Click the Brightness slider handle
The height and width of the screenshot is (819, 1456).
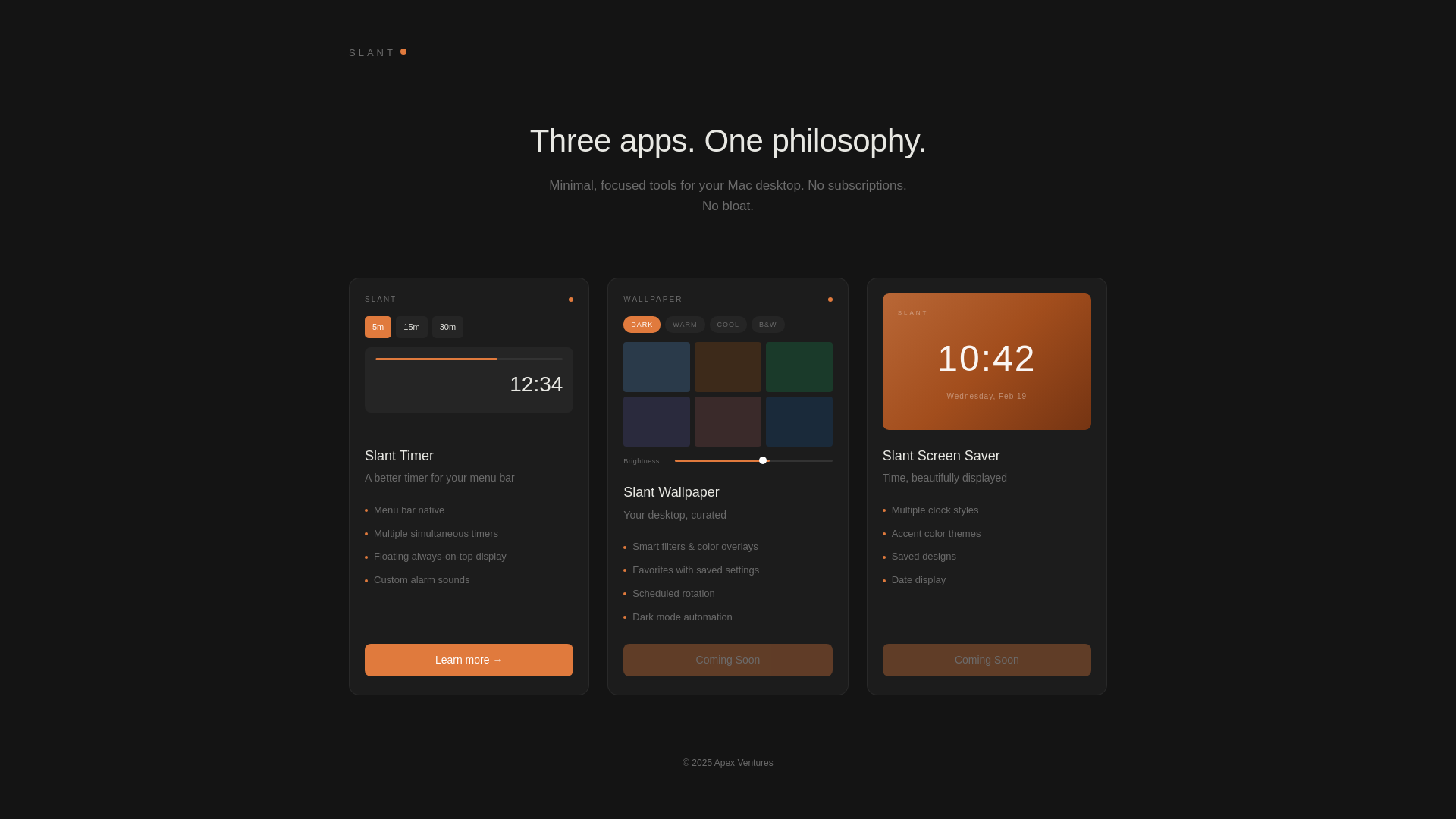(x=763, y=460)
